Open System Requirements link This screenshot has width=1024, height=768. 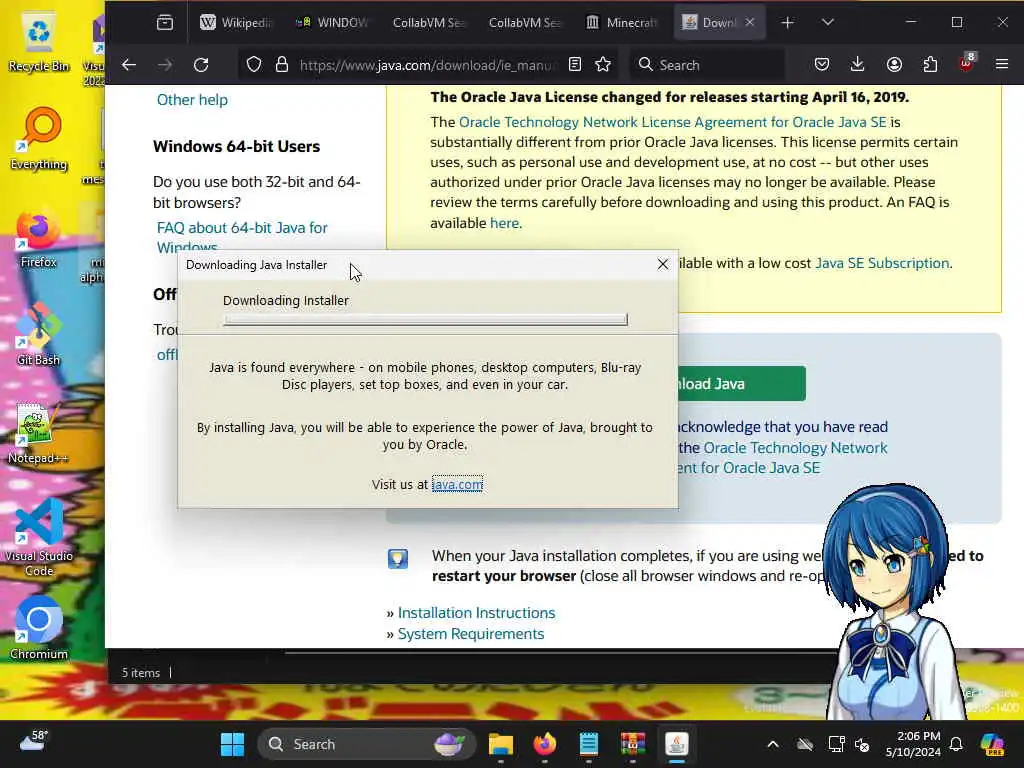coord(471,634)
